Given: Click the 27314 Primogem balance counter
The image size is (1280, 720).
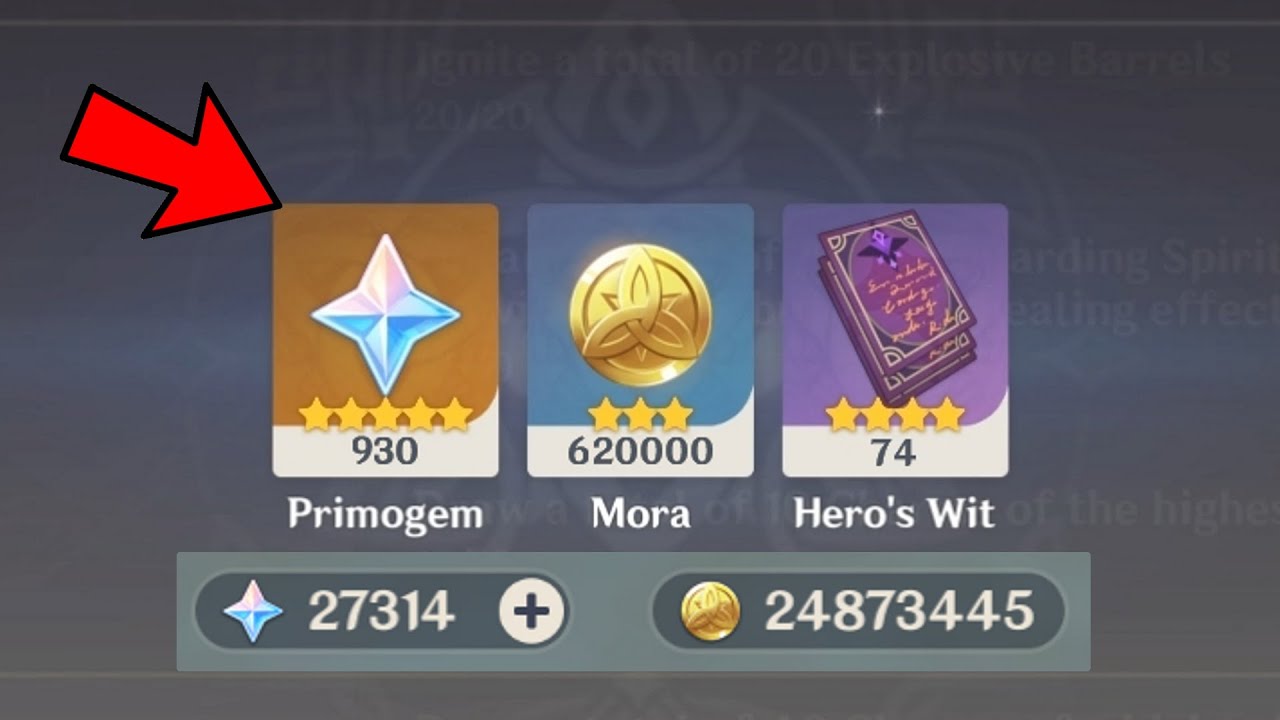Looking at the screenshot, I should [x=381, y=611].
